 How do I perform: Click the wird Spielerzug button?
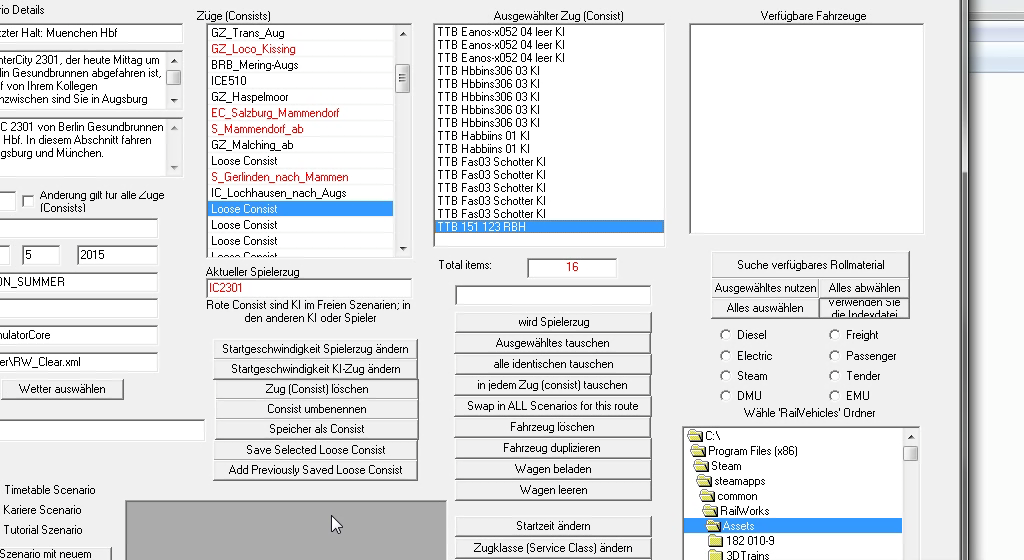[x=553, y=322]
